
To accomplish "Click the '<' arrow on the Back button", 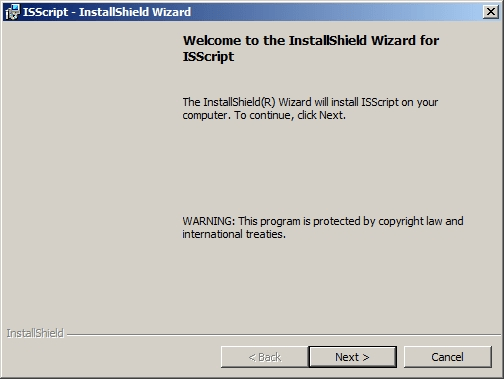I will click(252, 358).
